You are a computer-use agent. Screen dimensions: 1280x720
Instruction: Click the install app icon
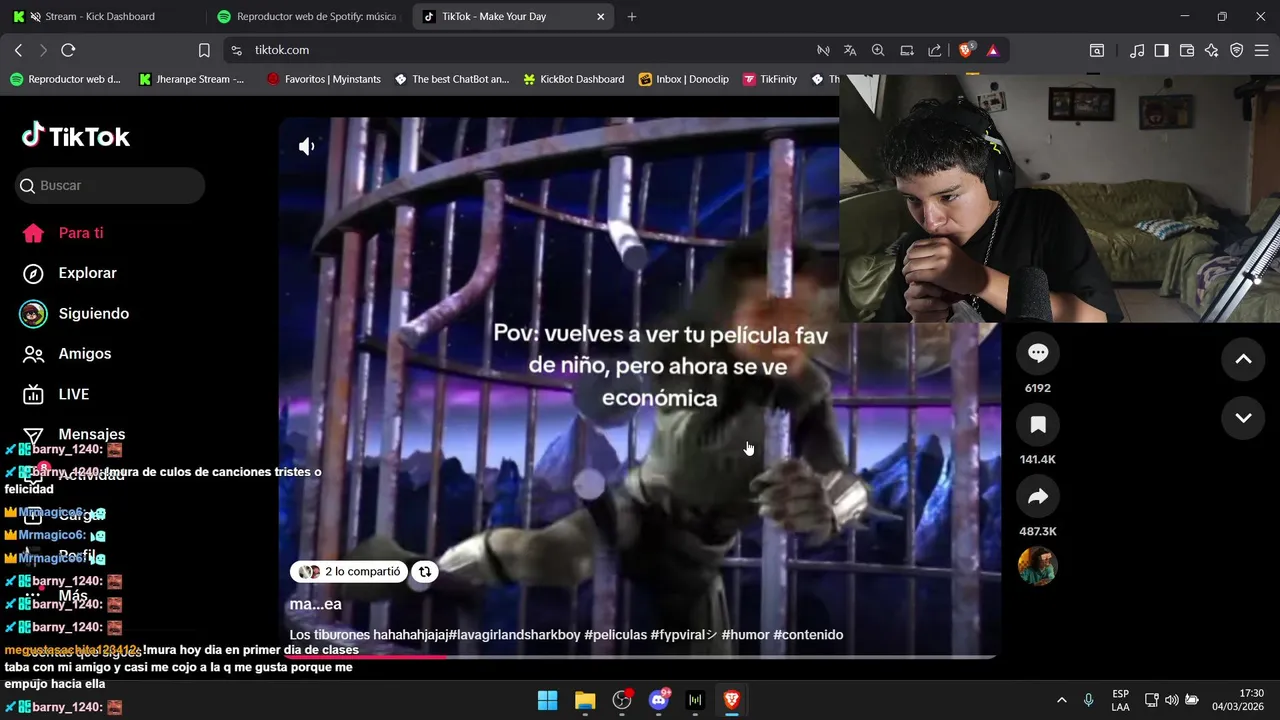click(907, 50)
